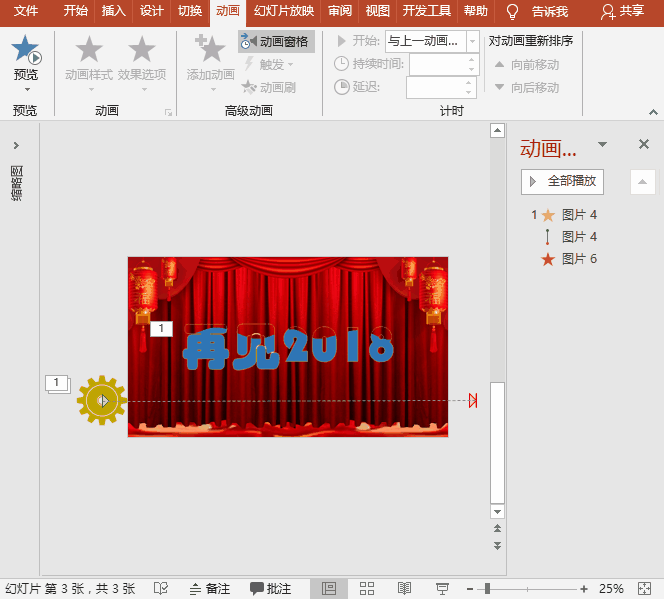Switch to the 开发工具 tab
Image resolution: width=664 pixels, height=599 pixels.
coord(426,11)
